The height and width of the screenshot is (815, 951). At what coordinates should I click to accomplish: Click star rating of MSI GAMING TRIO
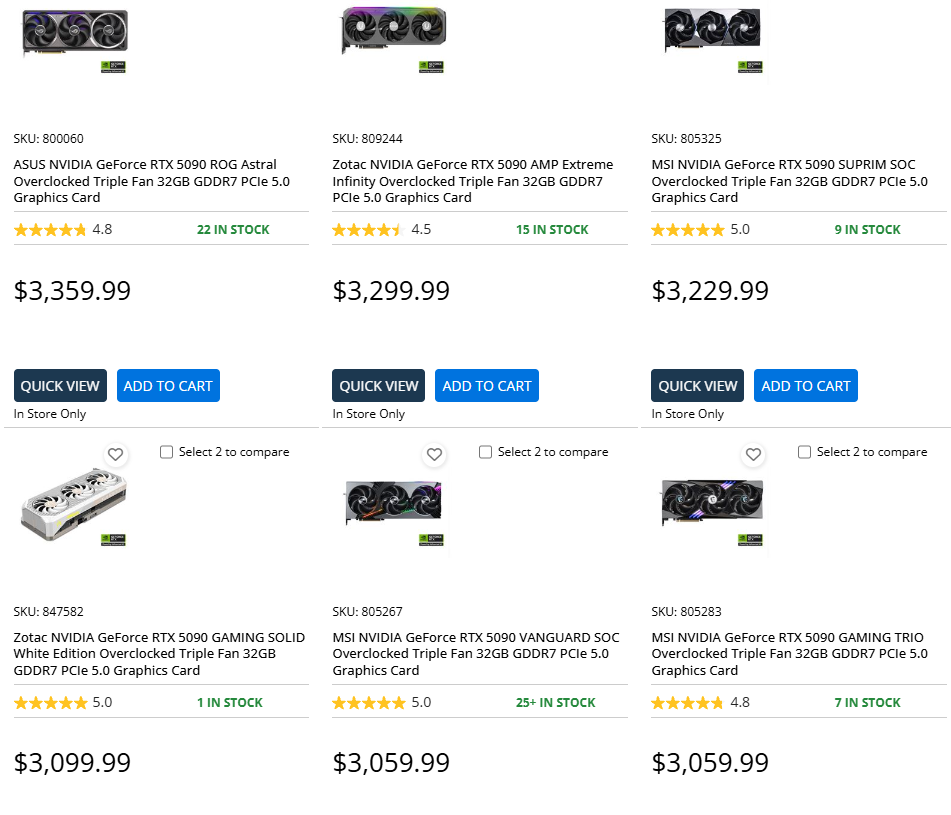[688, 703]
